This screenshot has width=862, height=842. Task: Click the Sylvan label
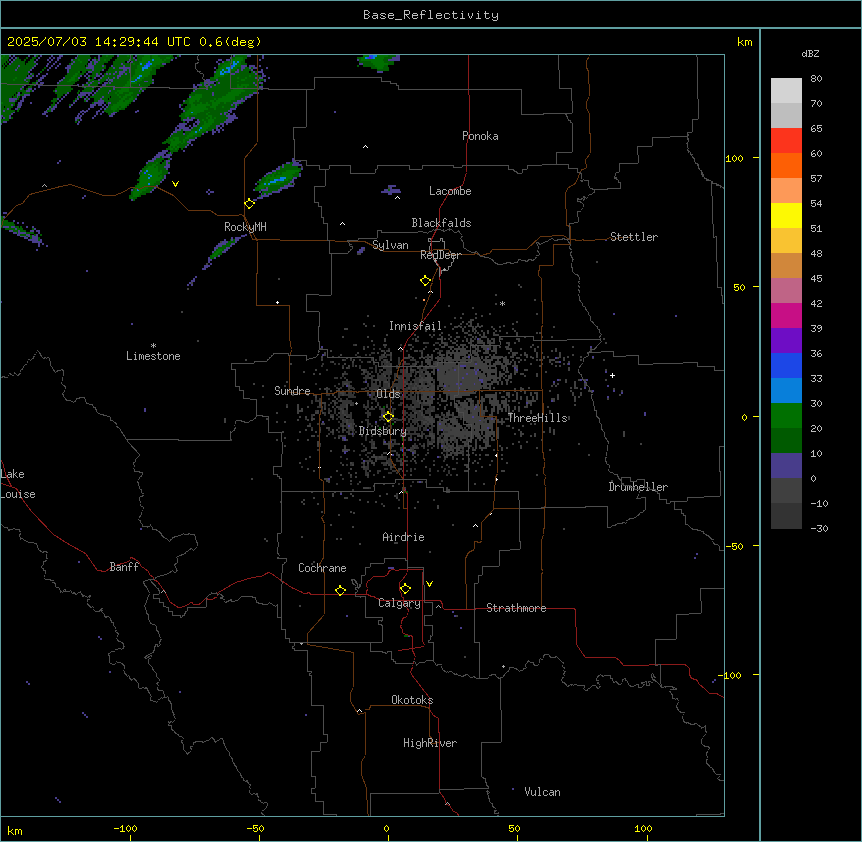pyautogui.click(x=390, y=245)
